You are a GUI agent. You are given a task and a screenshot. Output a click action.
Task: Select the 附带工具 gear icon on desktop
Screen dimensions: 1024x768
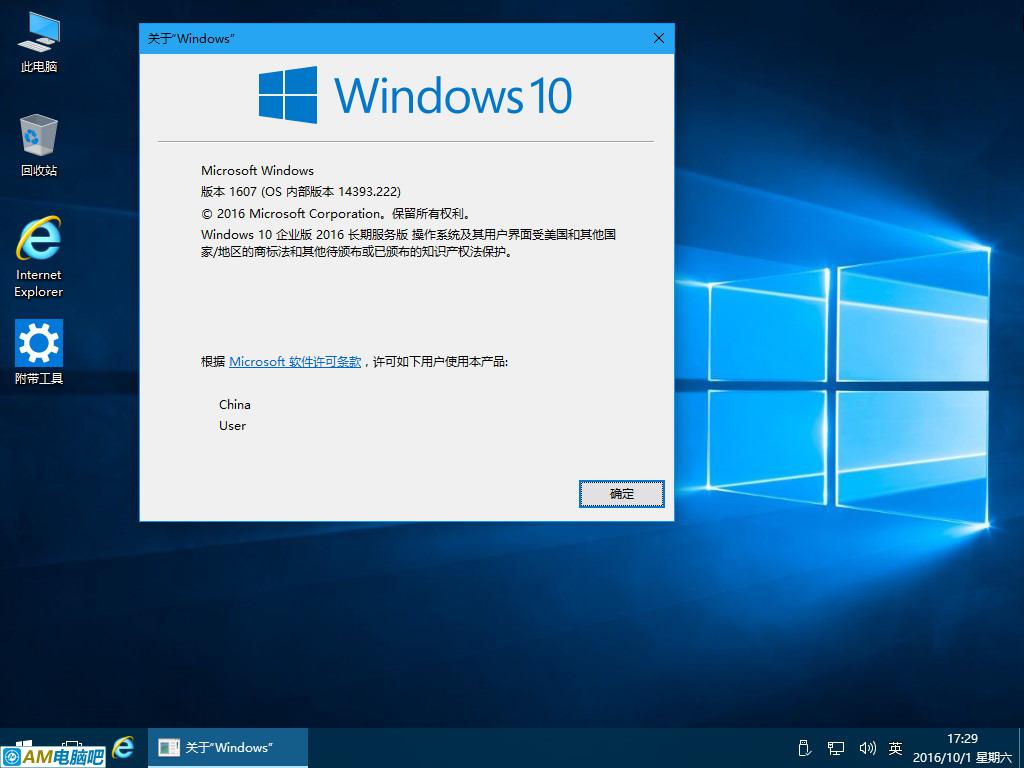[39, 352]
